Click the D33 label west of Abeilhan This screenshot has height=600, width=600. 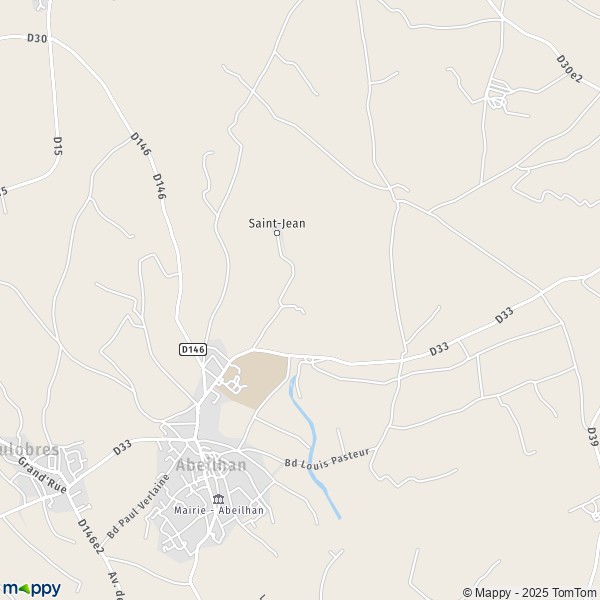tap(122, 447)
